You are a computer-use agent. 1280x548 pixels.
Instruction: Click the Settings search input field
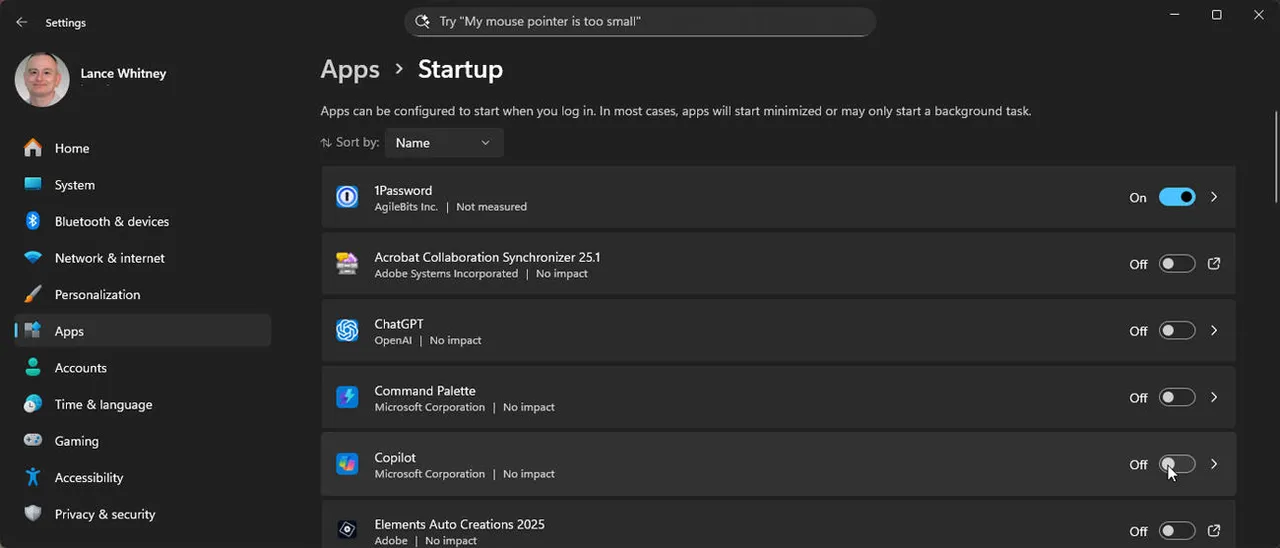pyautogui.click(x=640, y=22)
